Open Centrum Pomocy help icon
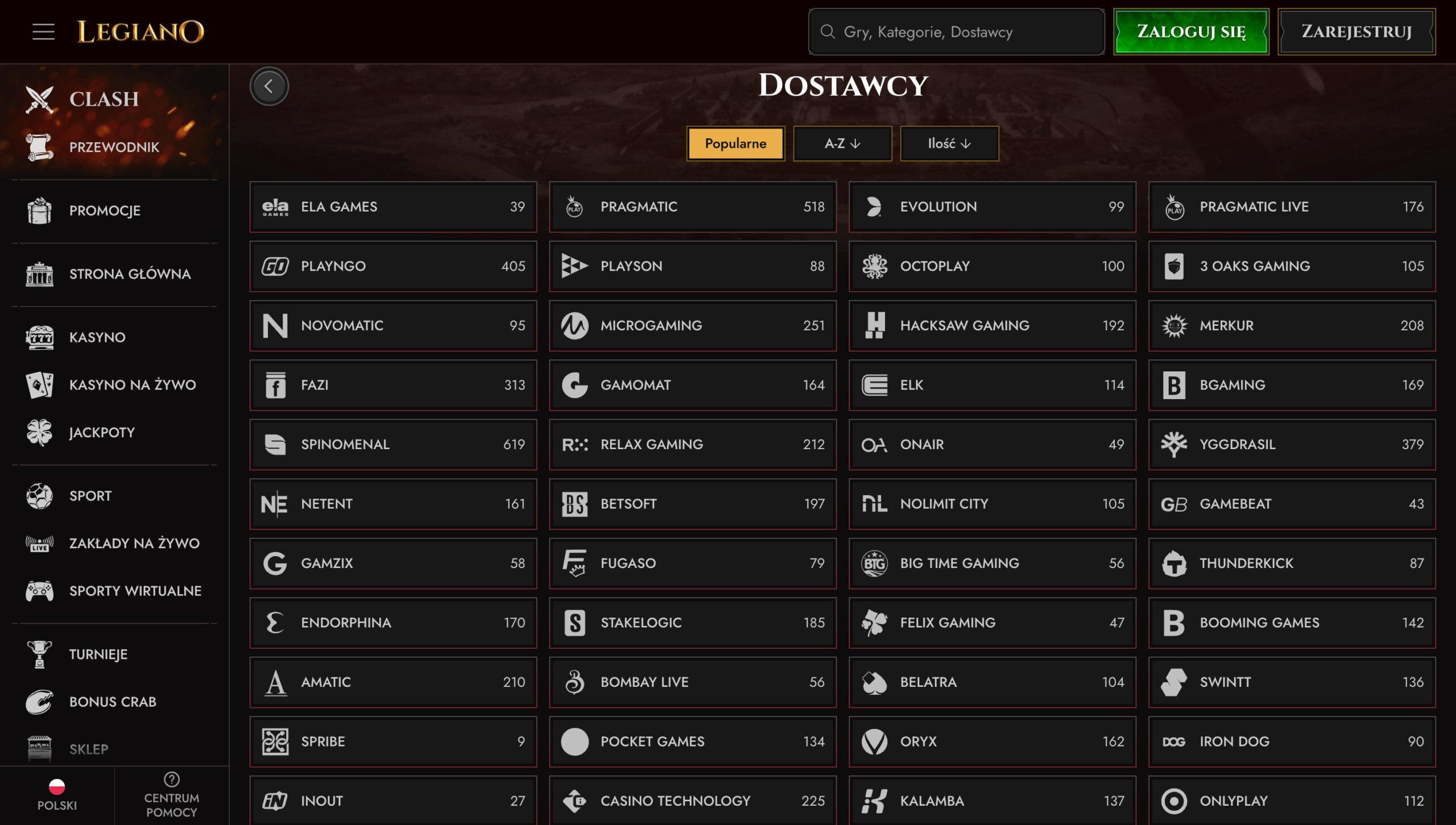Viewport: 1456px width, 825px height. pos(171,780)
